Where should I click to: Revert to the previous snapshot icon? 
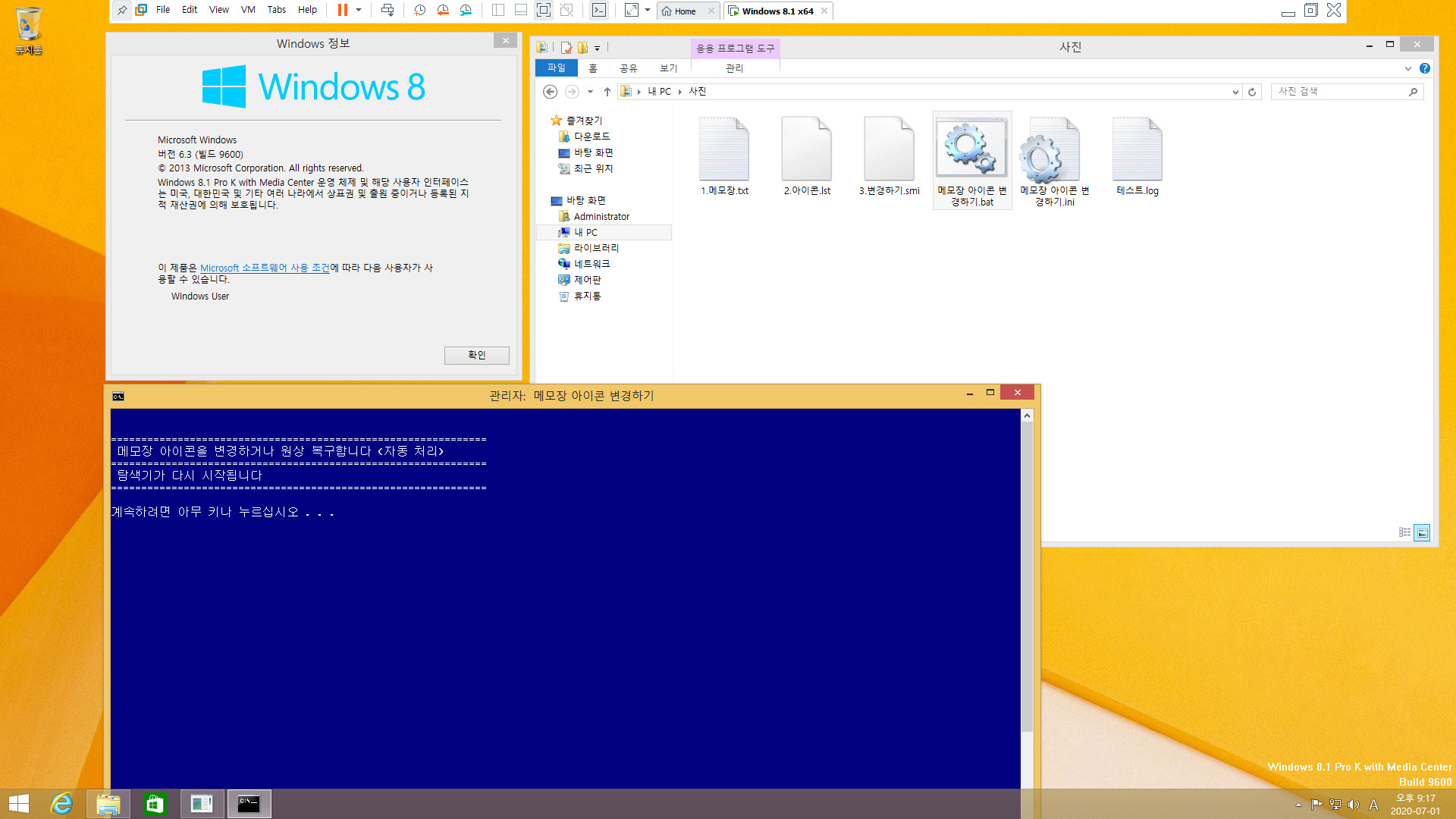click(443, 10)
